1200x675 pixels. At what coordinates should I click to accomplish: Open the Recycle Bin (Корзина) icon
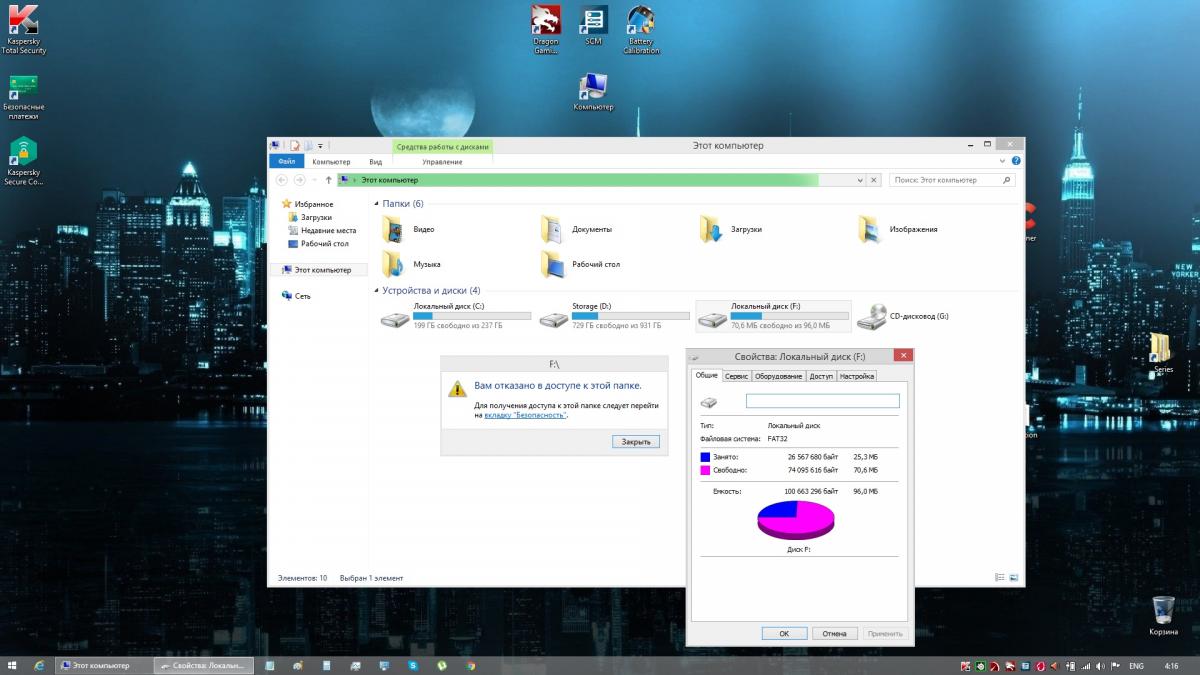pos(1163,610)
